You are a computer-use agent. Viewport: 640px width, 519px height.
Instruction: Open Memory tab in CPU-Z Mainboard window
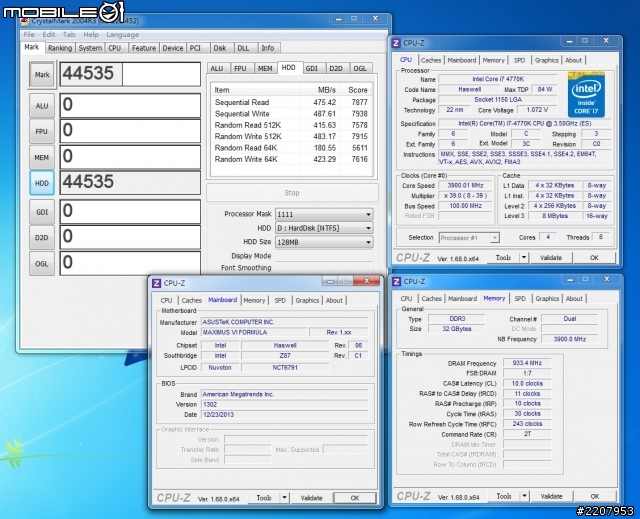254,300
